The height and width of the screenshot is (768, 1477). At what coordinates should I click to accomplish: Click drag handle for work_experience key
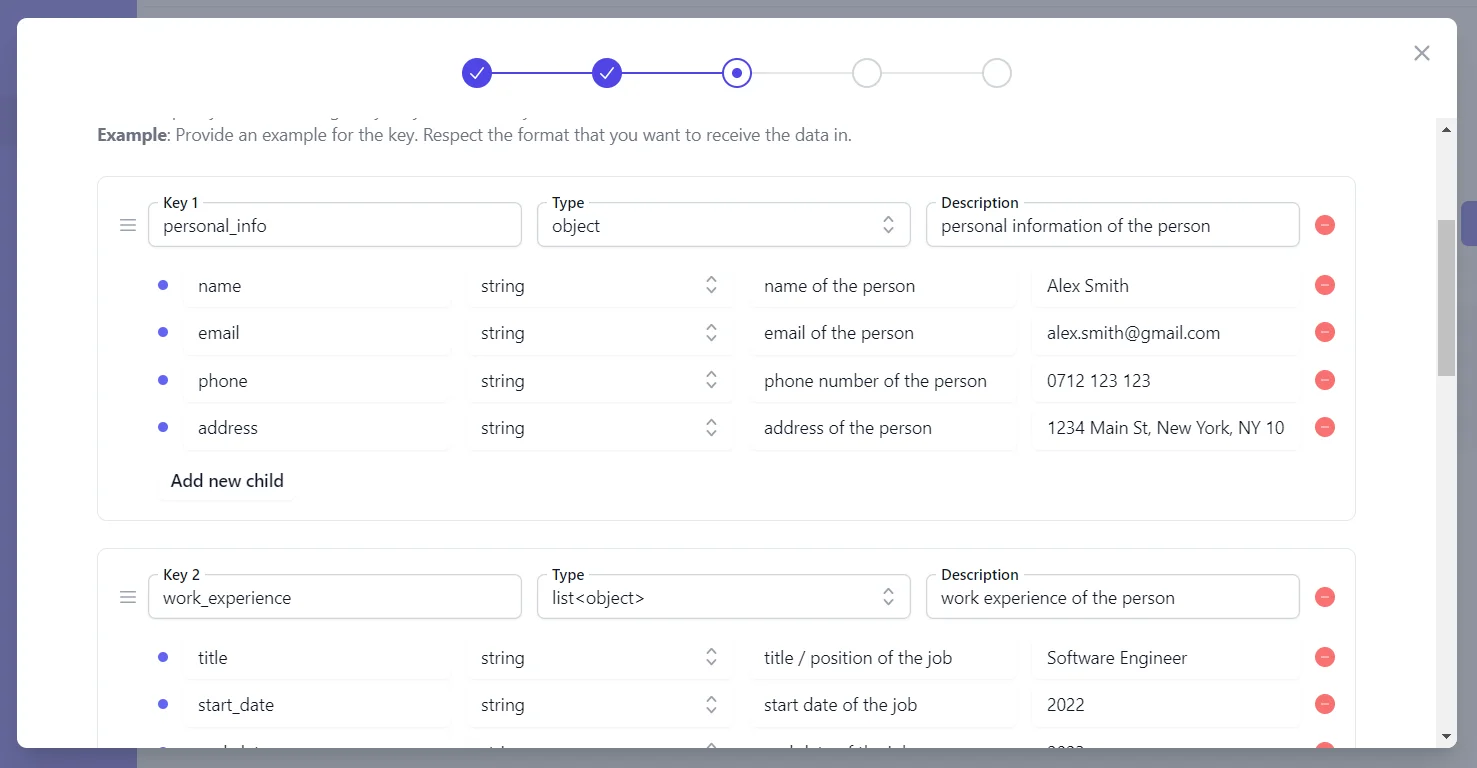coord(128,598)
